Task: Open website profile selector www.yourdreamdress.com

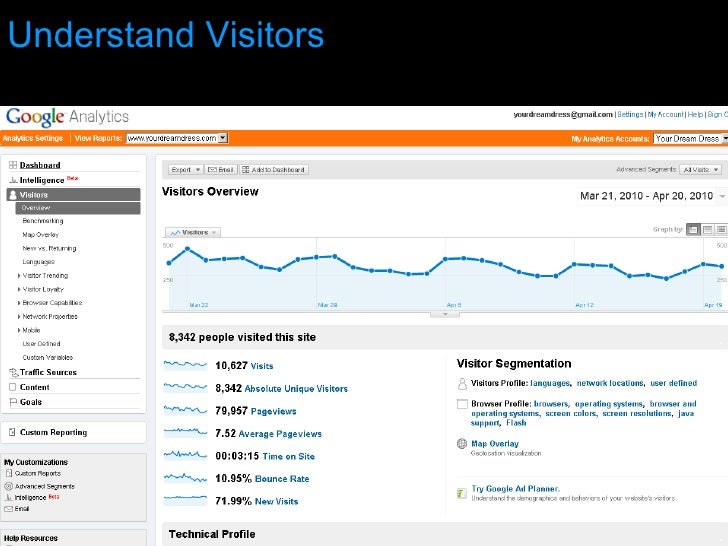Action: 177,138
